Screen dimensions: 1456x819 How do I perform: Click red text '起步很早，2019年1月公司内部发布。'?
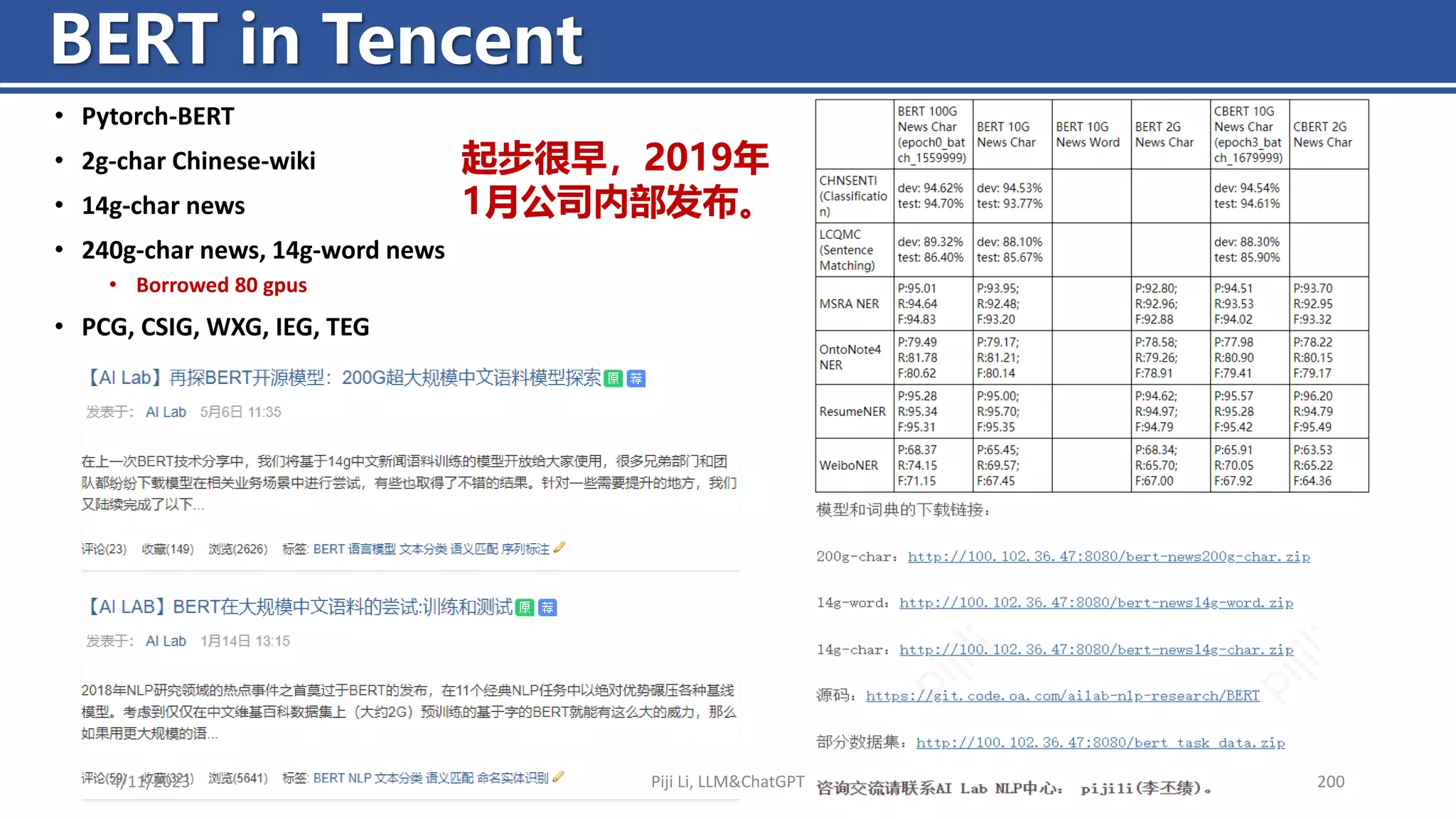[x=615, y=180]
